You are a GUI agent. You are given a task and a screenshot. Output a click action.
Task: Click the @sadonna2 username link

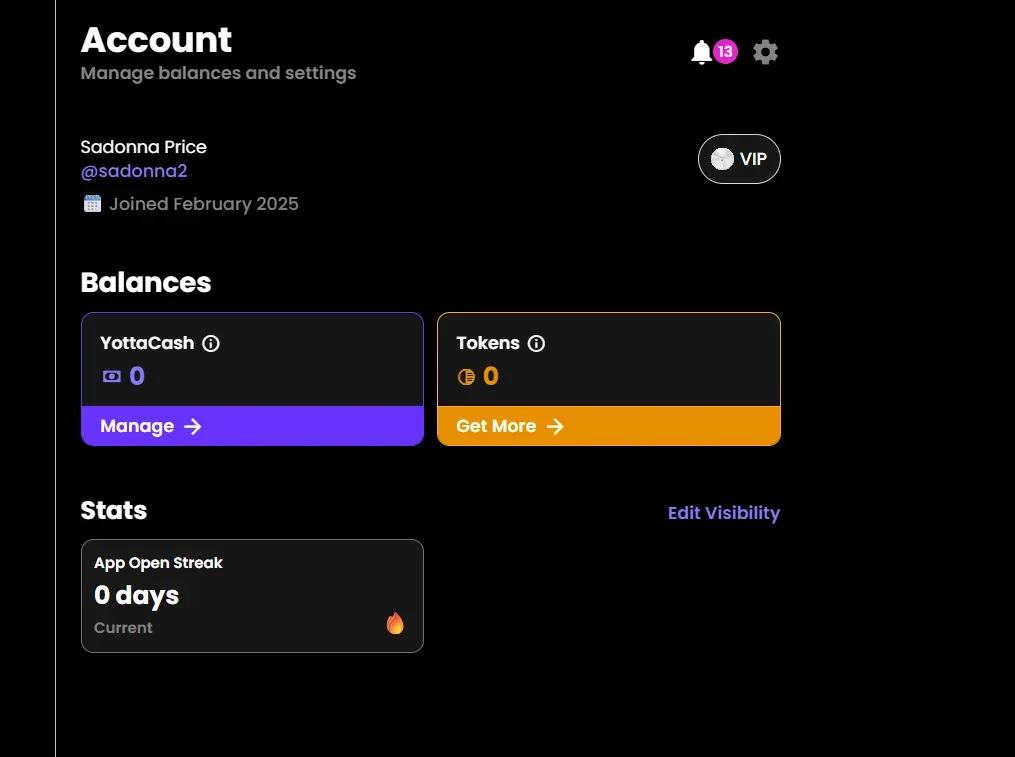(x=134, y=171)
